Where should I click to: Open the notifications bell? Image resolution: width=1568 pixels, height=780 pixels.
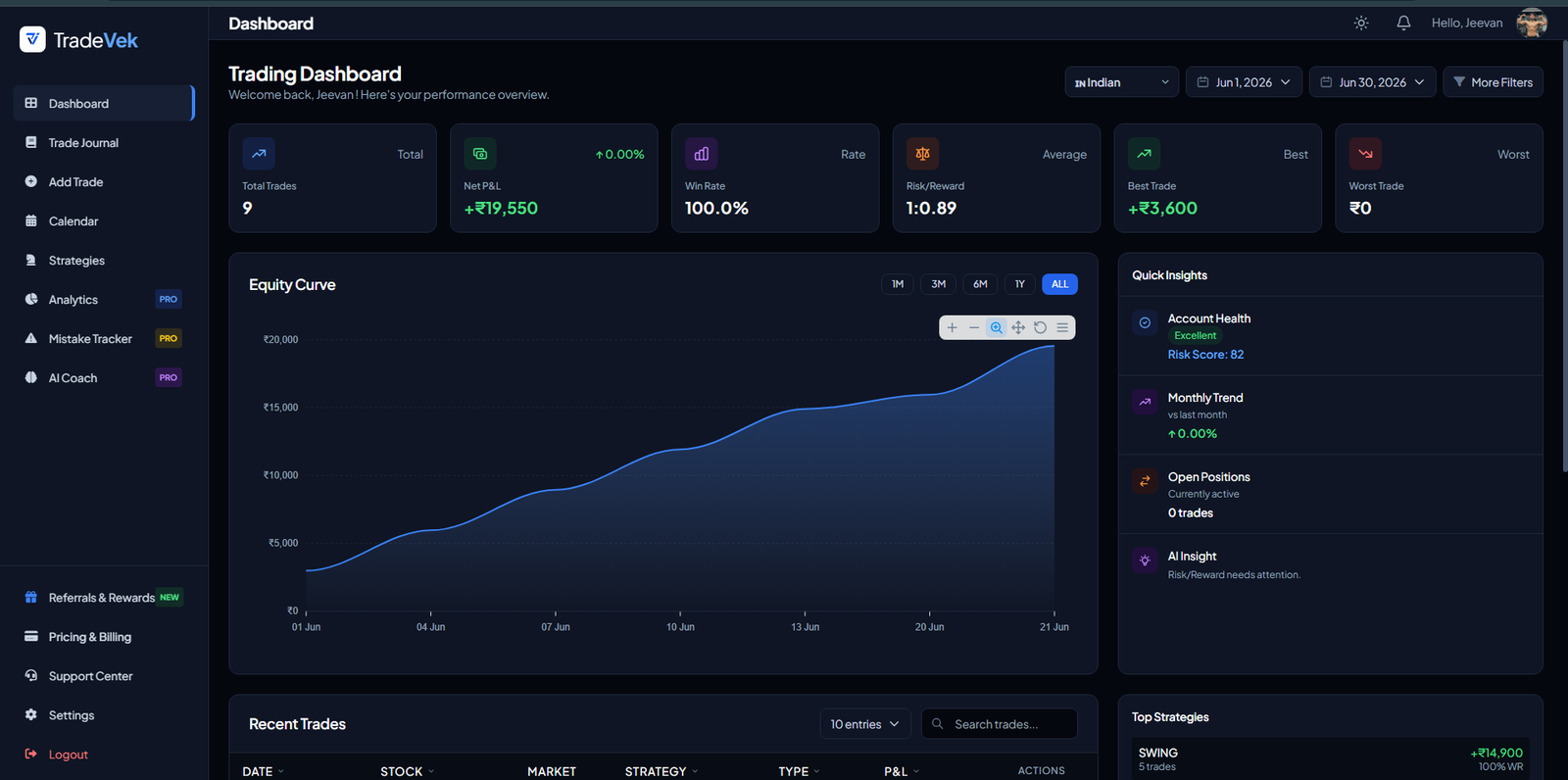(1403, 23)
